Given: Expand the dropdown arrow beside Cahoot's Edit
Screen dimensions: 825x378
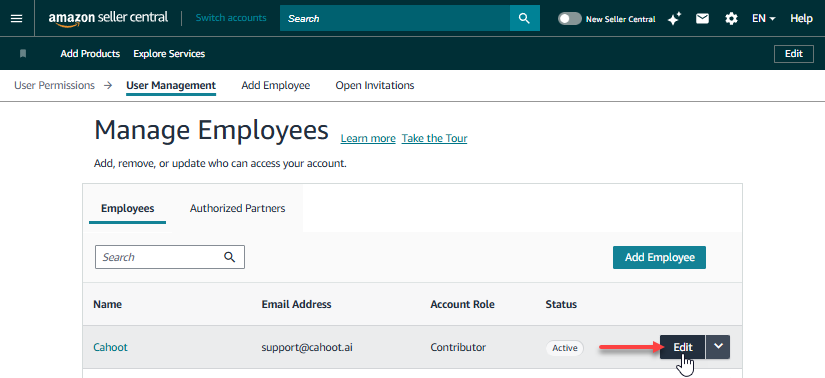Looking at the screenshot, I should pyautogui.click(x=718, y=347).
